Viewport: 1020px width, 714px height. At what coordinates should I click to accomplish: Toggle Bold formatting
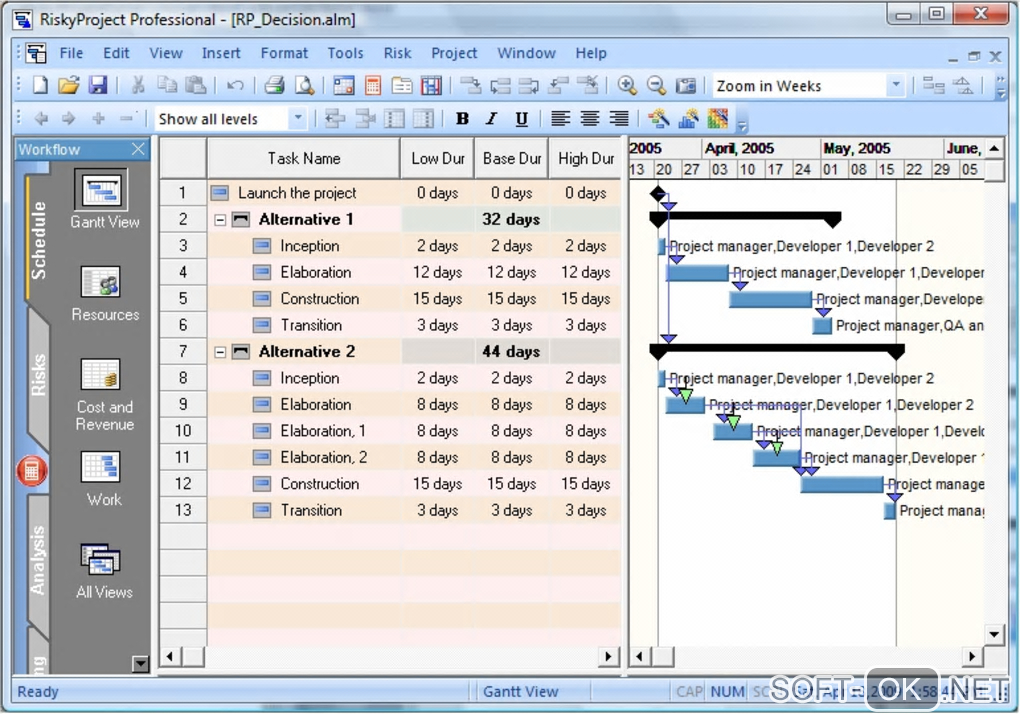point(462,119)
